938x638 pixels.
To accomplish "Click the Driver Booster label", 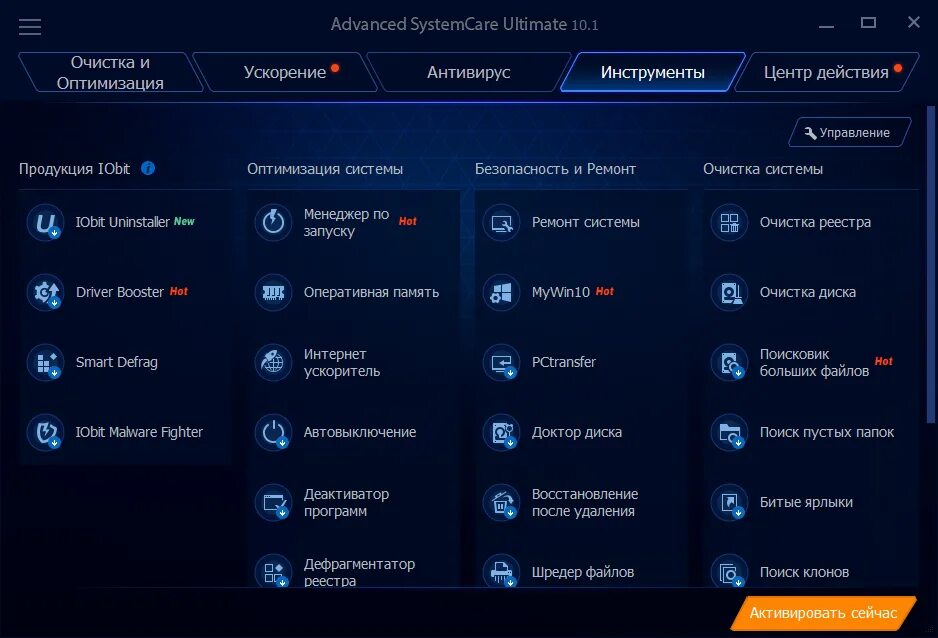I will point(120,292).
